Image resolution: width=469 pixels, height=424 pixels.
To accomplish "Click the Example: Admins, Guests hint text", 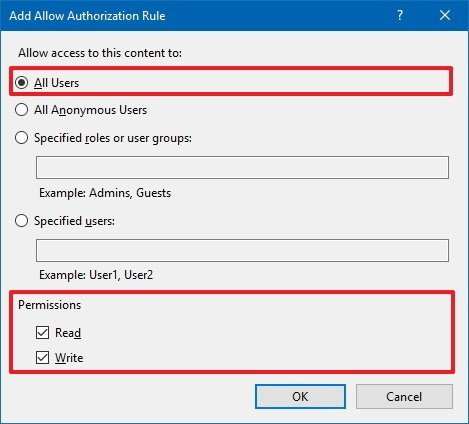I will (105, 193).
